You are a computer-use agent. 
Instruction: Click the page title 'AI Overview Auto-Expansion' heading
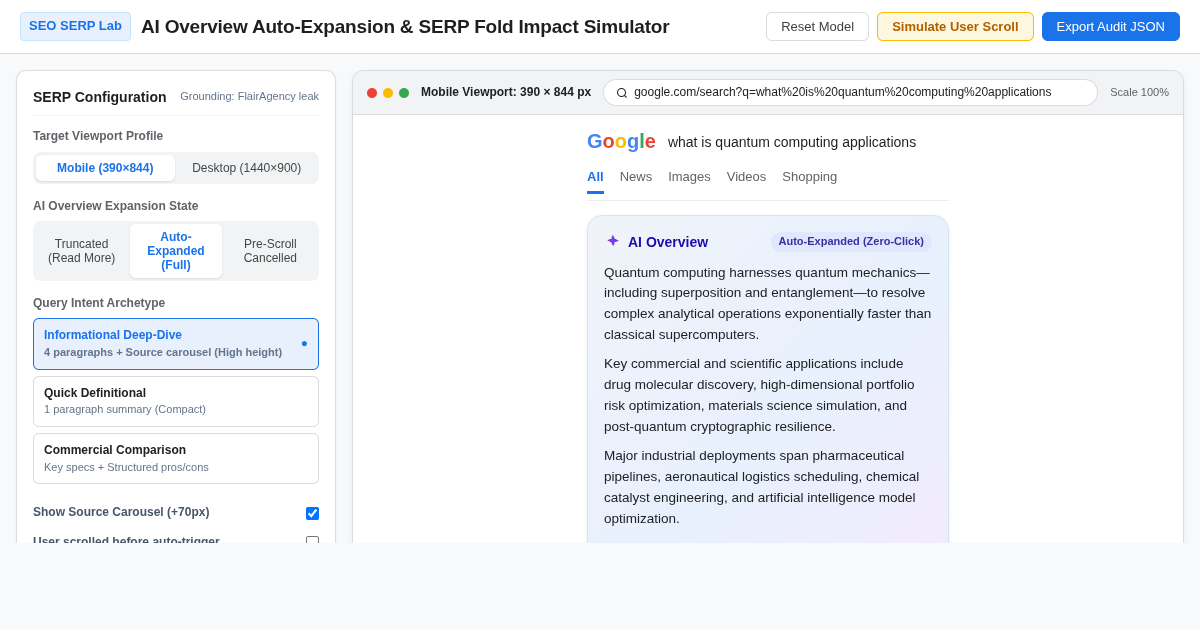point(405,27)
